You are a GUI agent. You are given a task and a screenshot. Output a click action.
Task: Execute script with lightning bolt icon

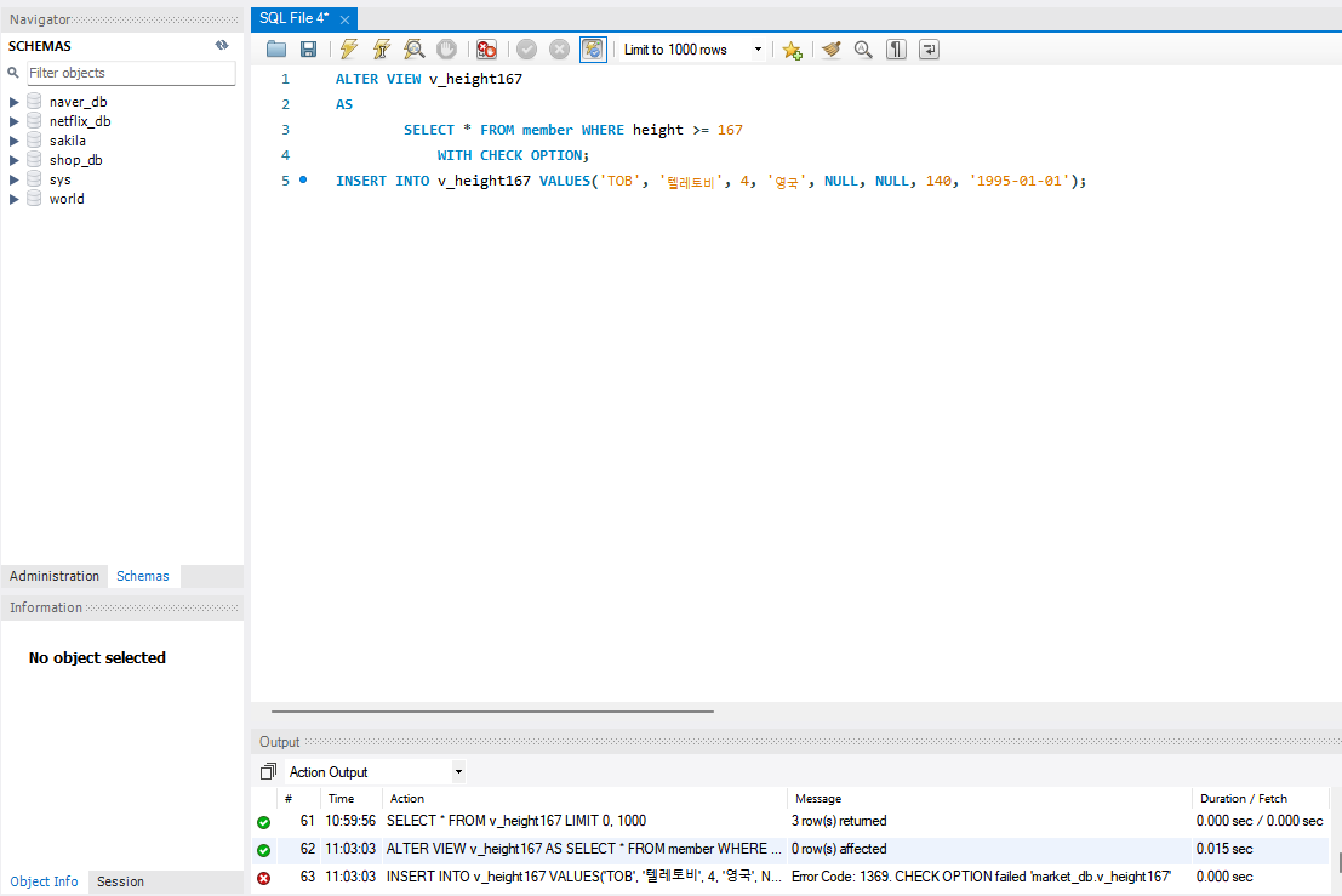[x=349, y=49]
